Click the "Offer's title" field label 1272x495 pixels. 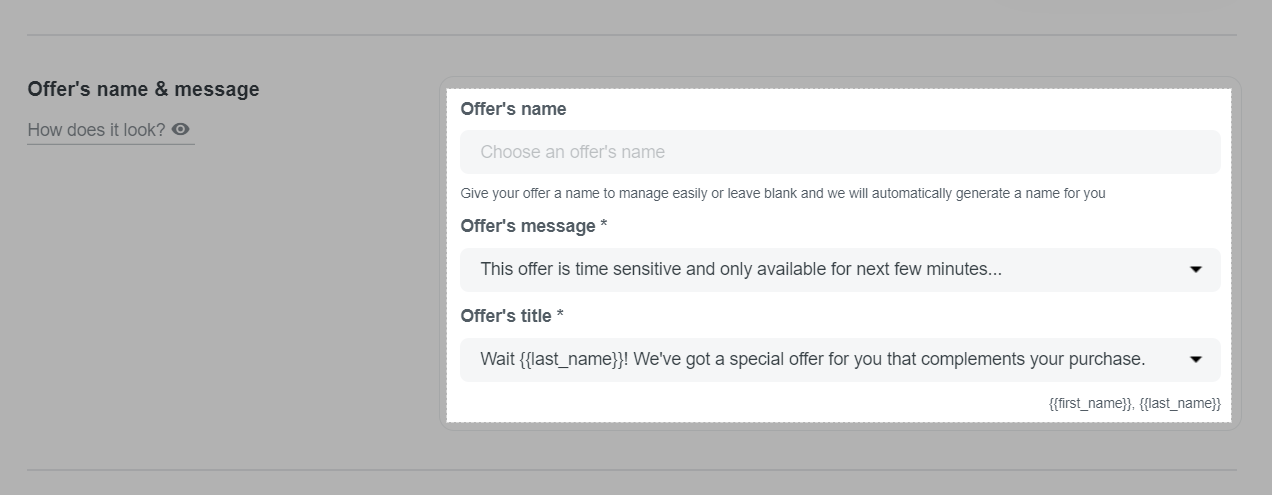[x=505, y=316]
